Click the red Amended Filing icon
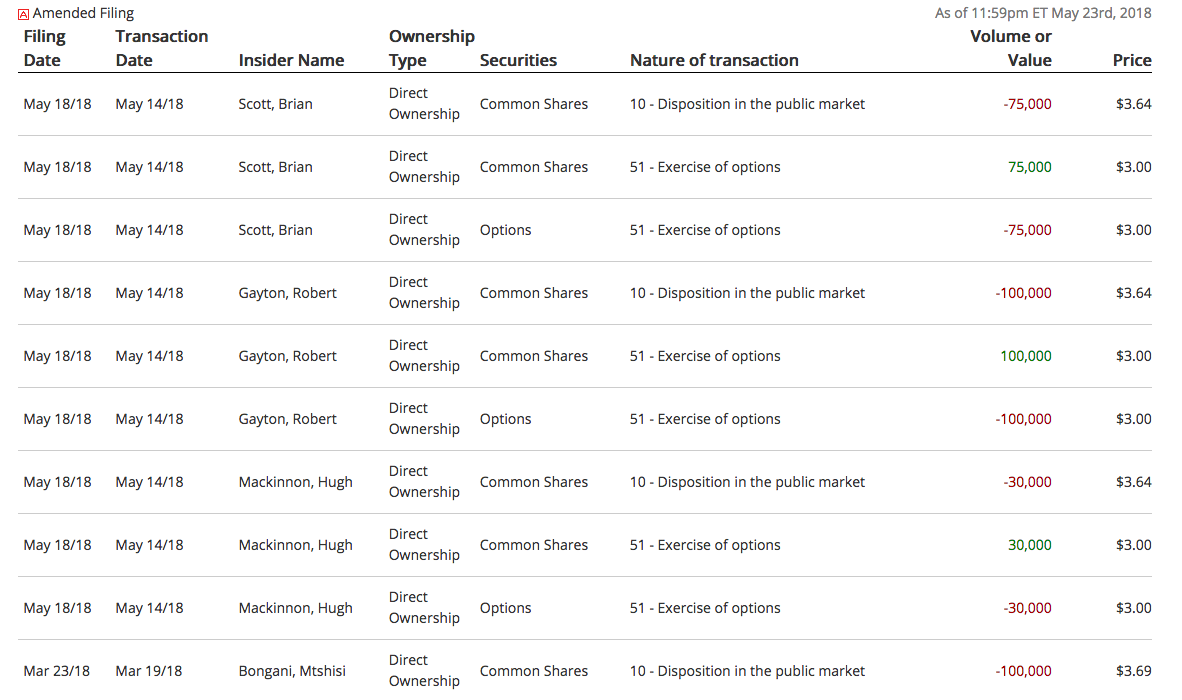The height and width of the screenshot is (700, 1182). (x=24, y=14)
